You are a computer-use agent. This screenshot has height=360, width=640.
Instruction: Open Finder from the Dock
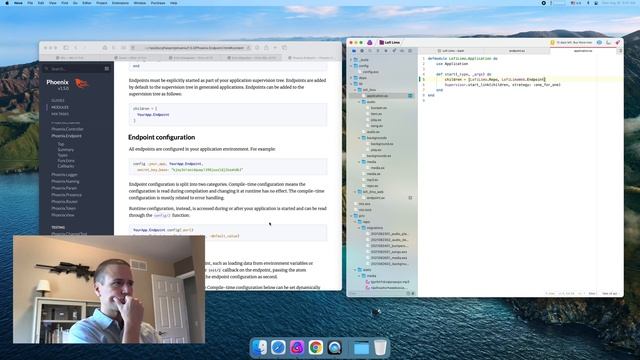point(260,348)
